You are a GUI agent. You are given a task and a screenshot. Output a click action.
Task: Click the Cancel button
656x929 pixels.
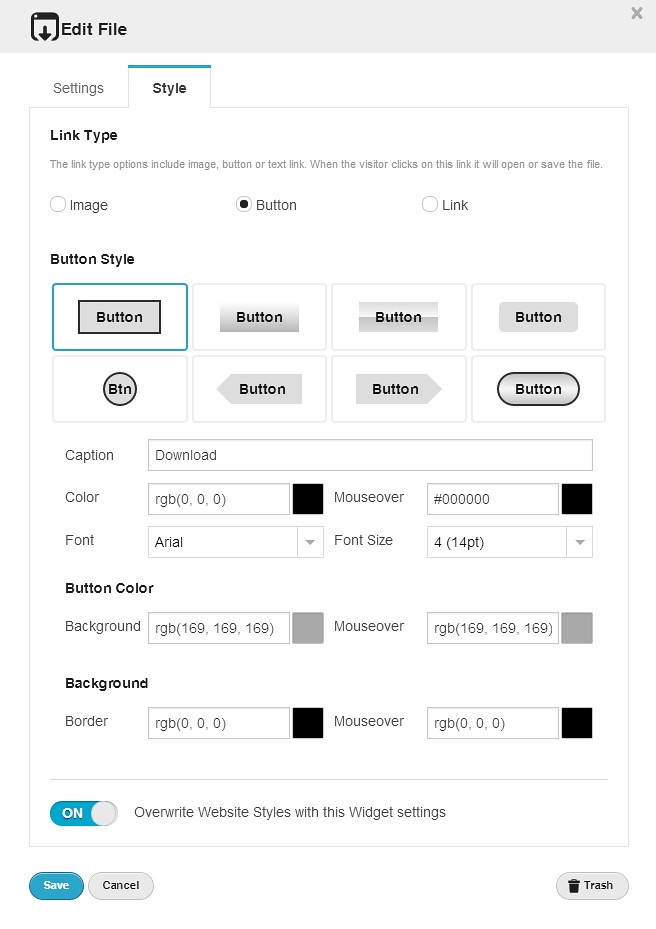pyautogui.click(x=120, y=885)
